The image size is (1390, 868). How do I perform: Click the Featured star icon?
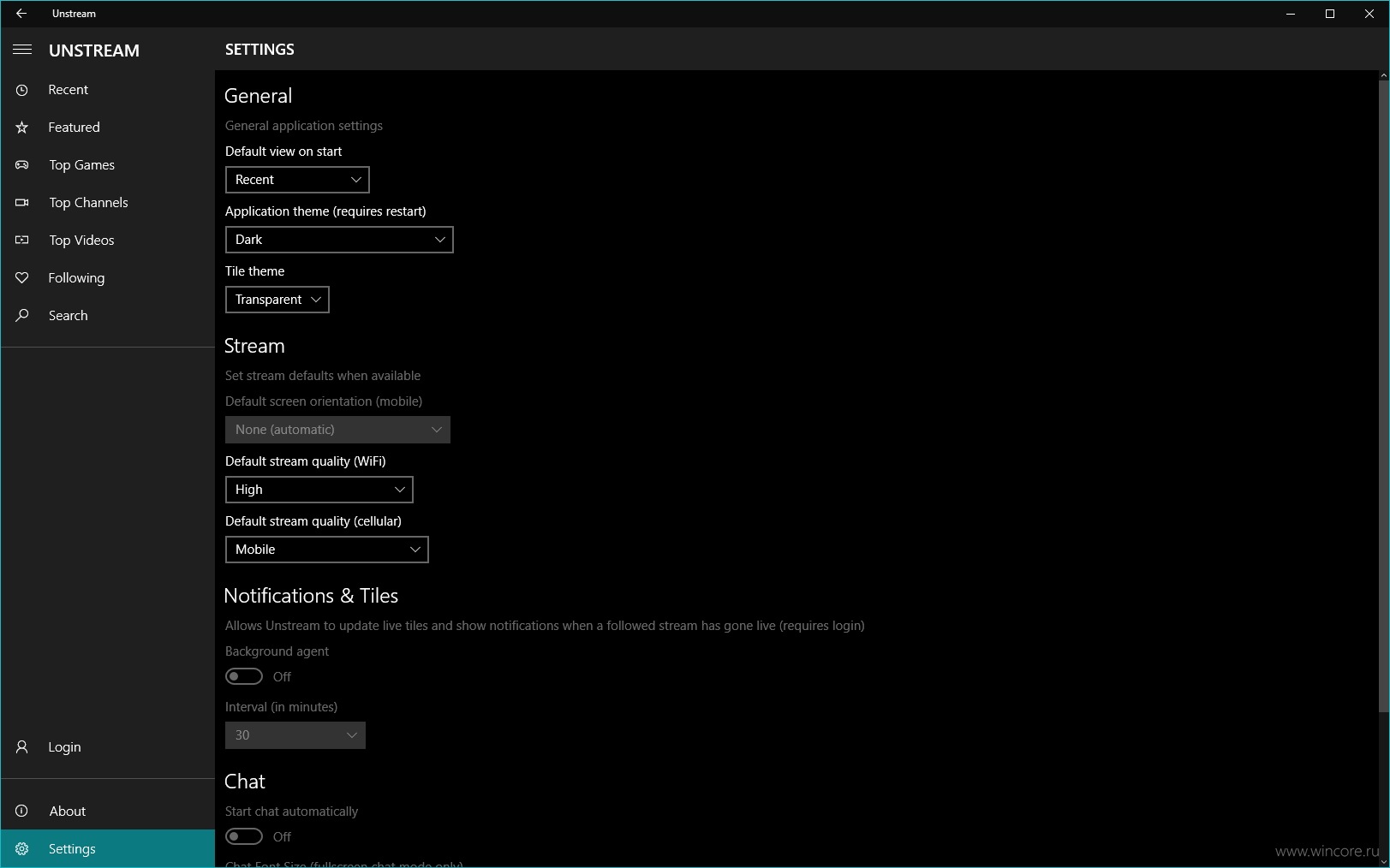click(22, 128)
